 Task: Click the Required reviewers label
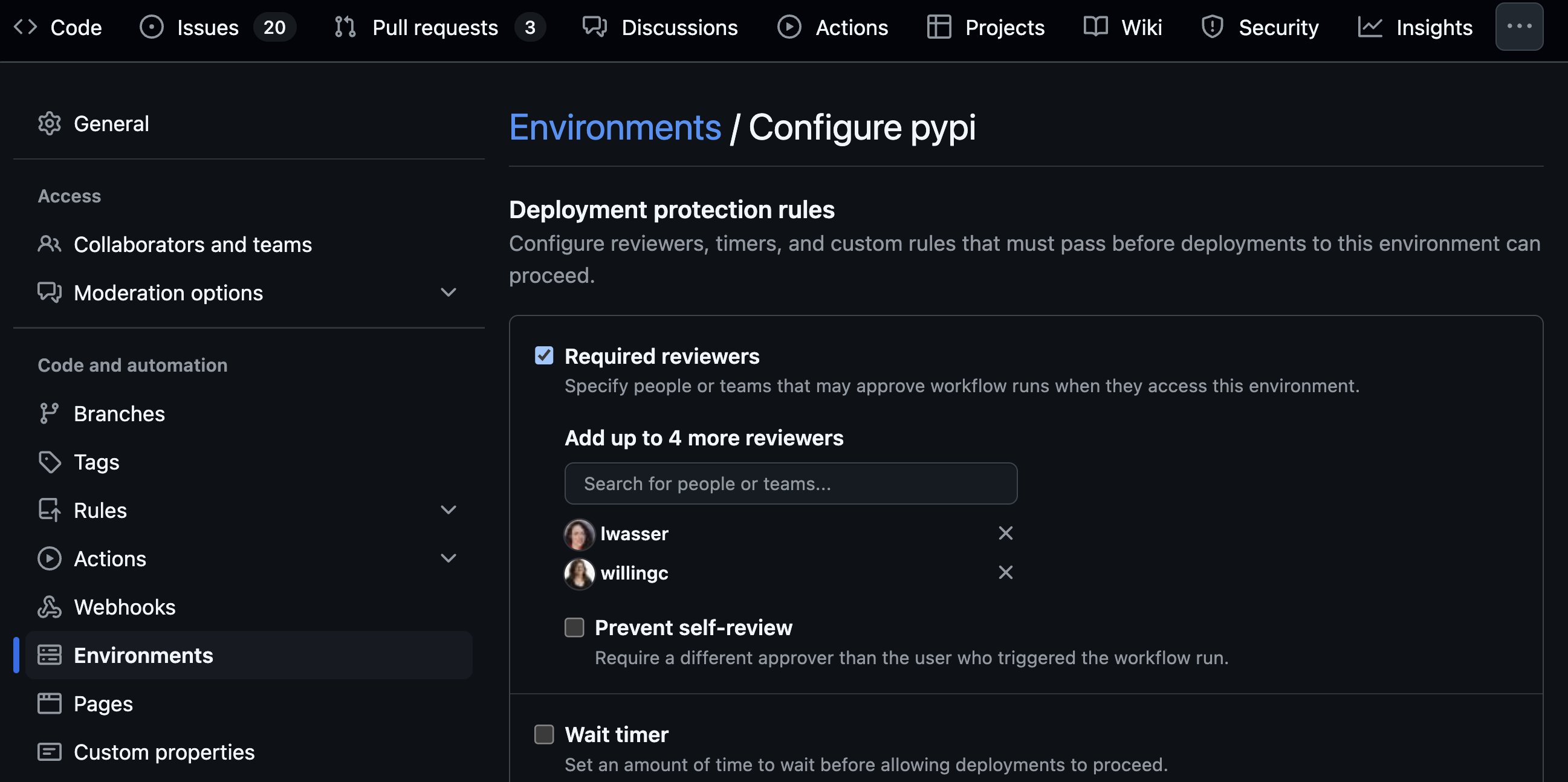pyautogui.click(x=662, y=356)
